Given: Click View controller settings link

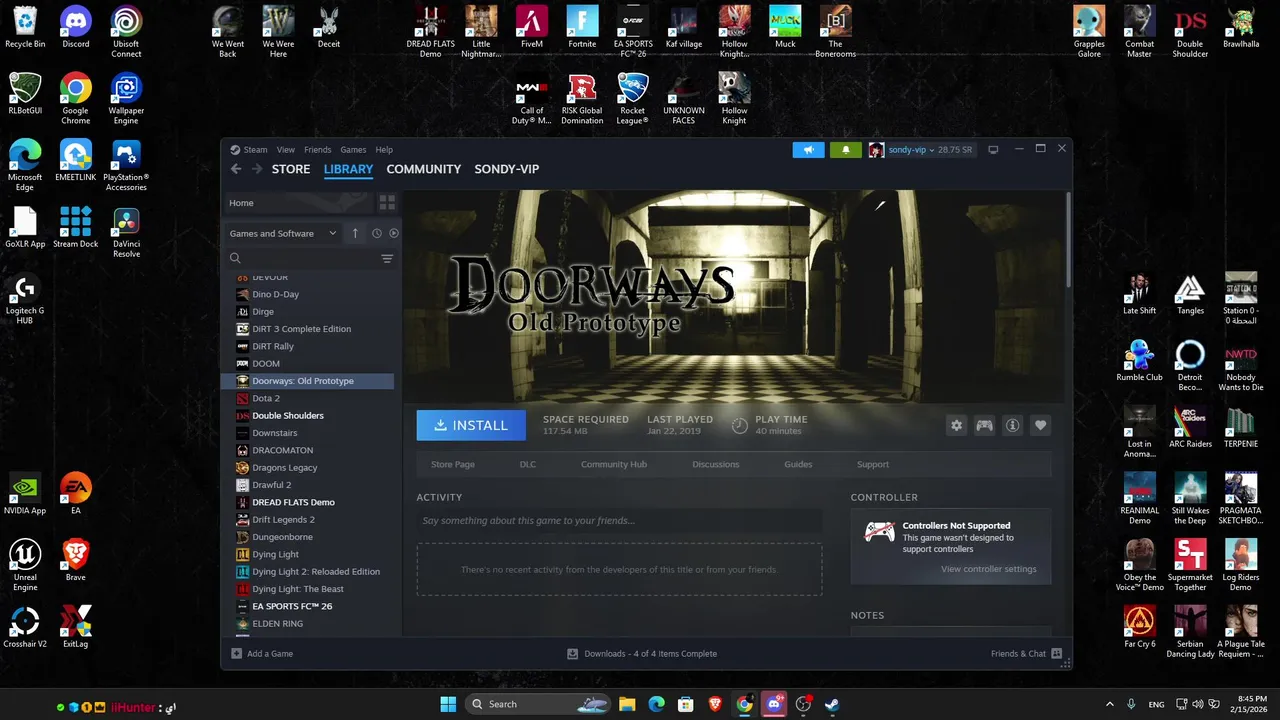Looking at the screenshot, I should coord(989,569).
